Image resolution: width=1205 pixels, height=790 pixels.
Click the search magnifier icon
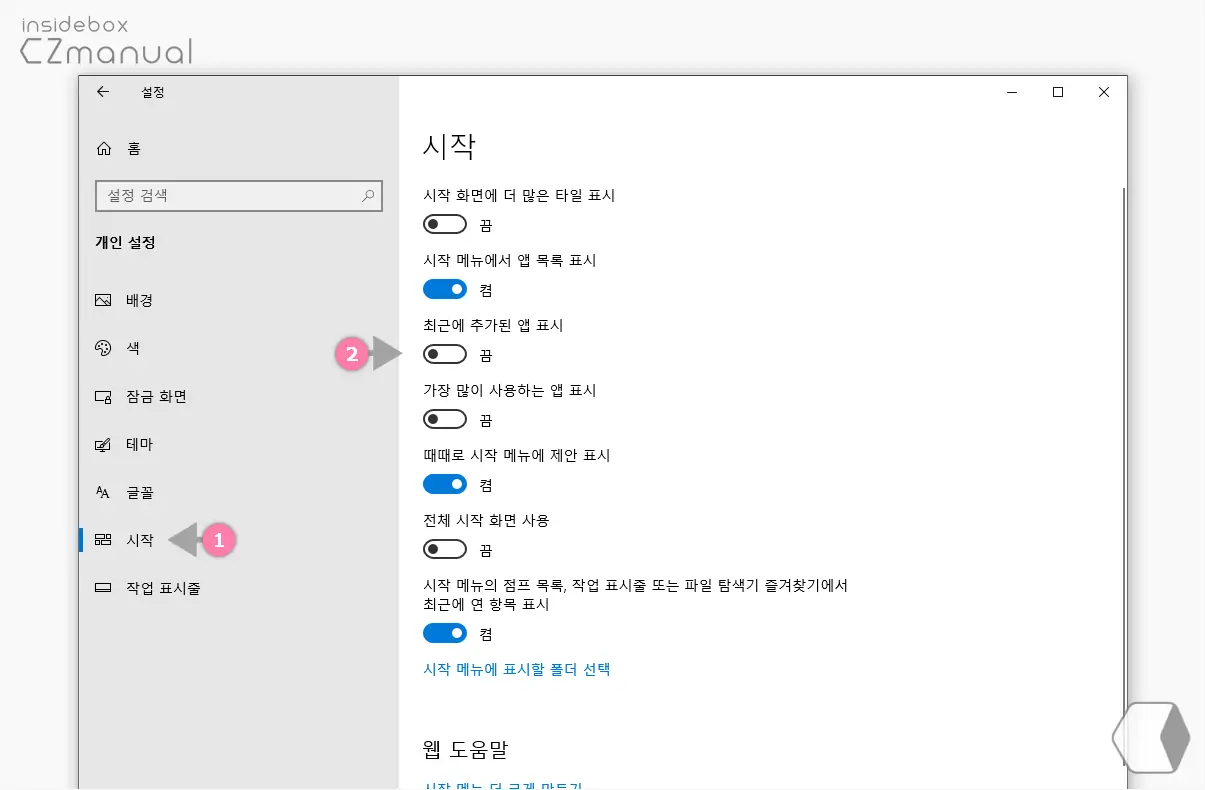click(x=369, y=195)
